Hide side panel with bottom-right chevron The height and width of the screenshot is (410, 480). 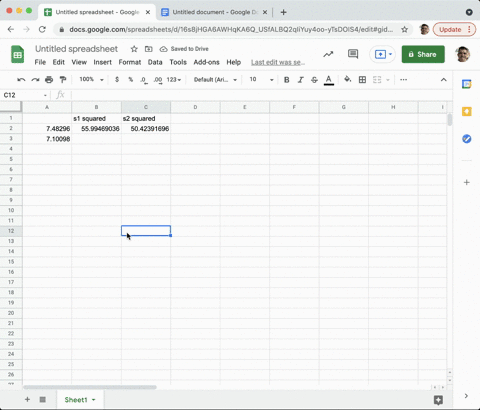point(466,396)
